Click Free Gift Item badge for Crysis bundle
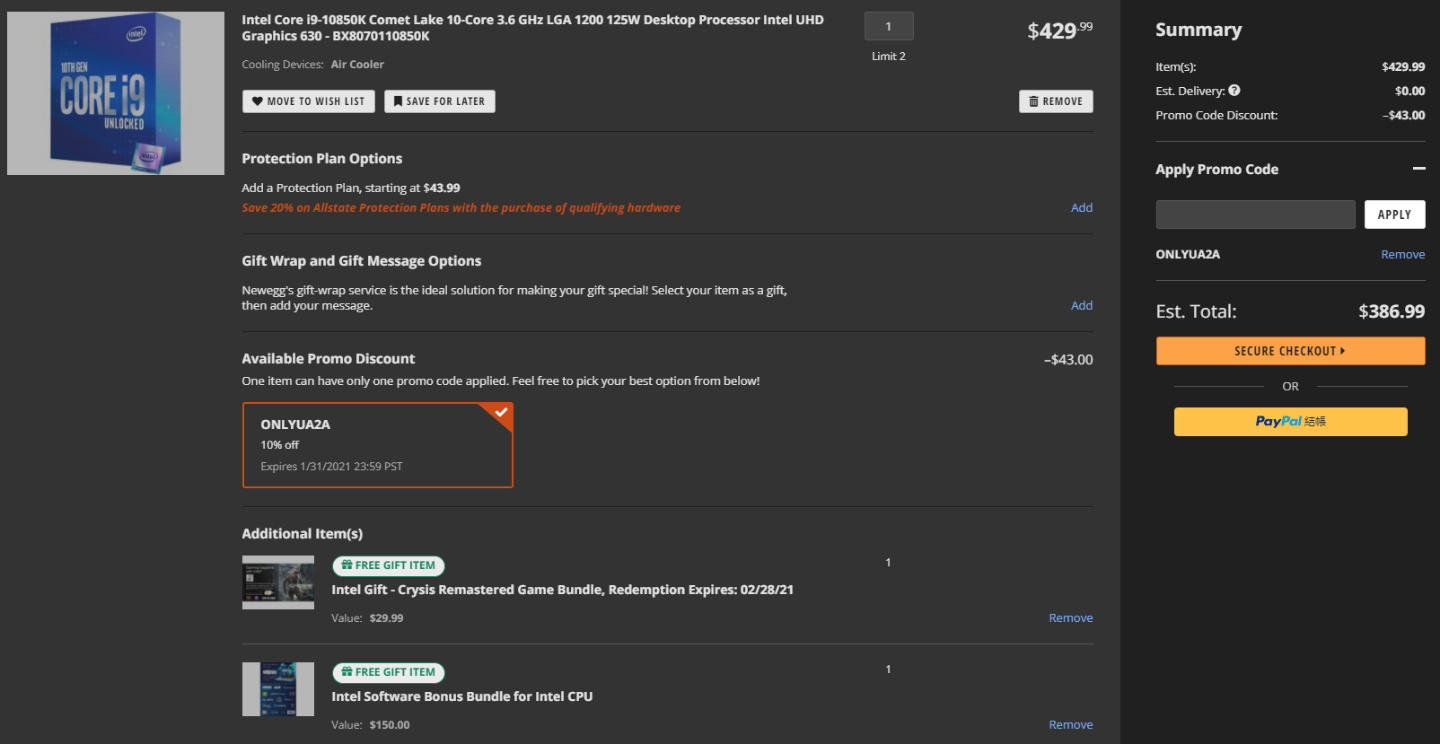Viewport: 1440px width, 744px height. 388,565
